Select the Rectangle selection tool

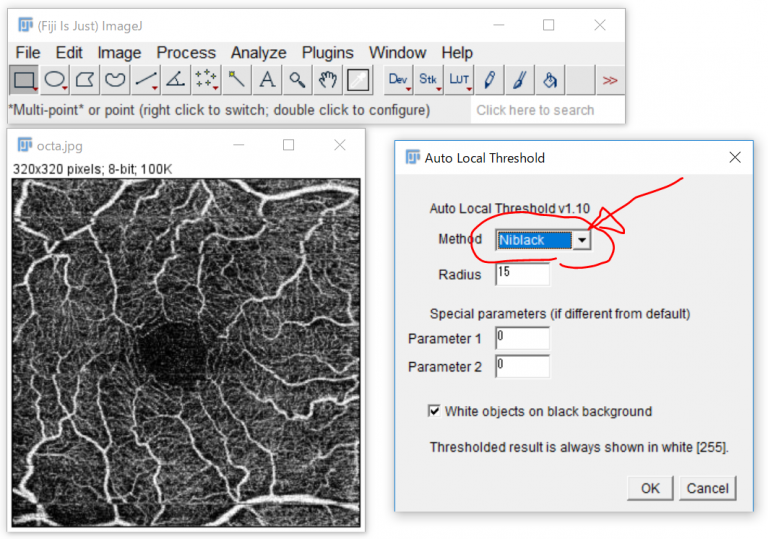[24, 80]
